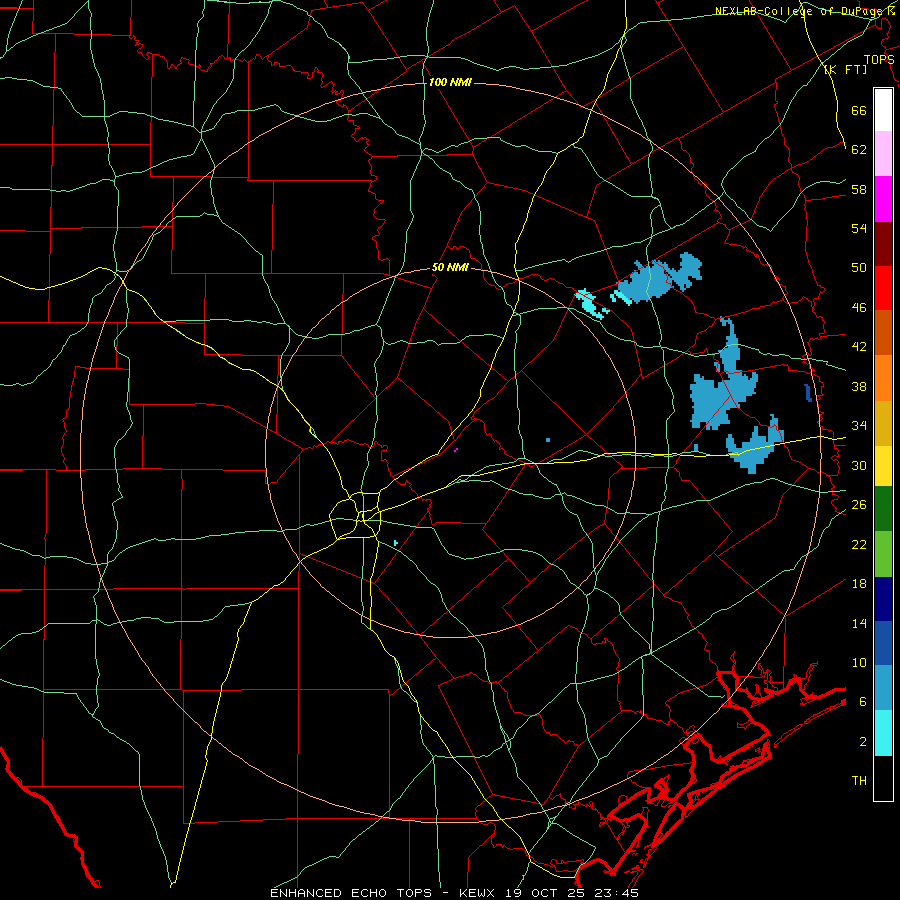The height and width of the screenshot is (900, 900).
Task: Select the yellow swatch between 34 and 30
Action: (x=883, y=465)
